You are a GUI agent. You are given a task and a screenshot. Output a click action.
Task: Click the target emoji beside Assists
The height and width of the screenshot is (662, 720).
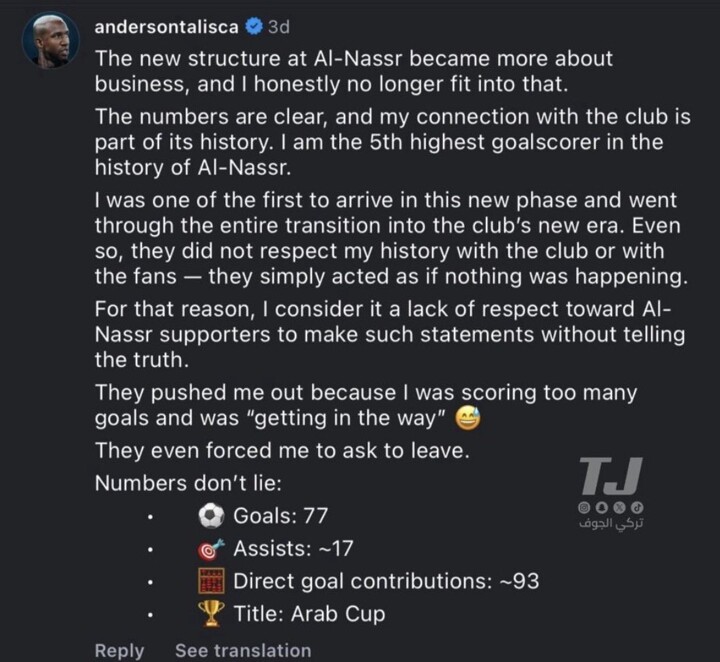point(211,548)
